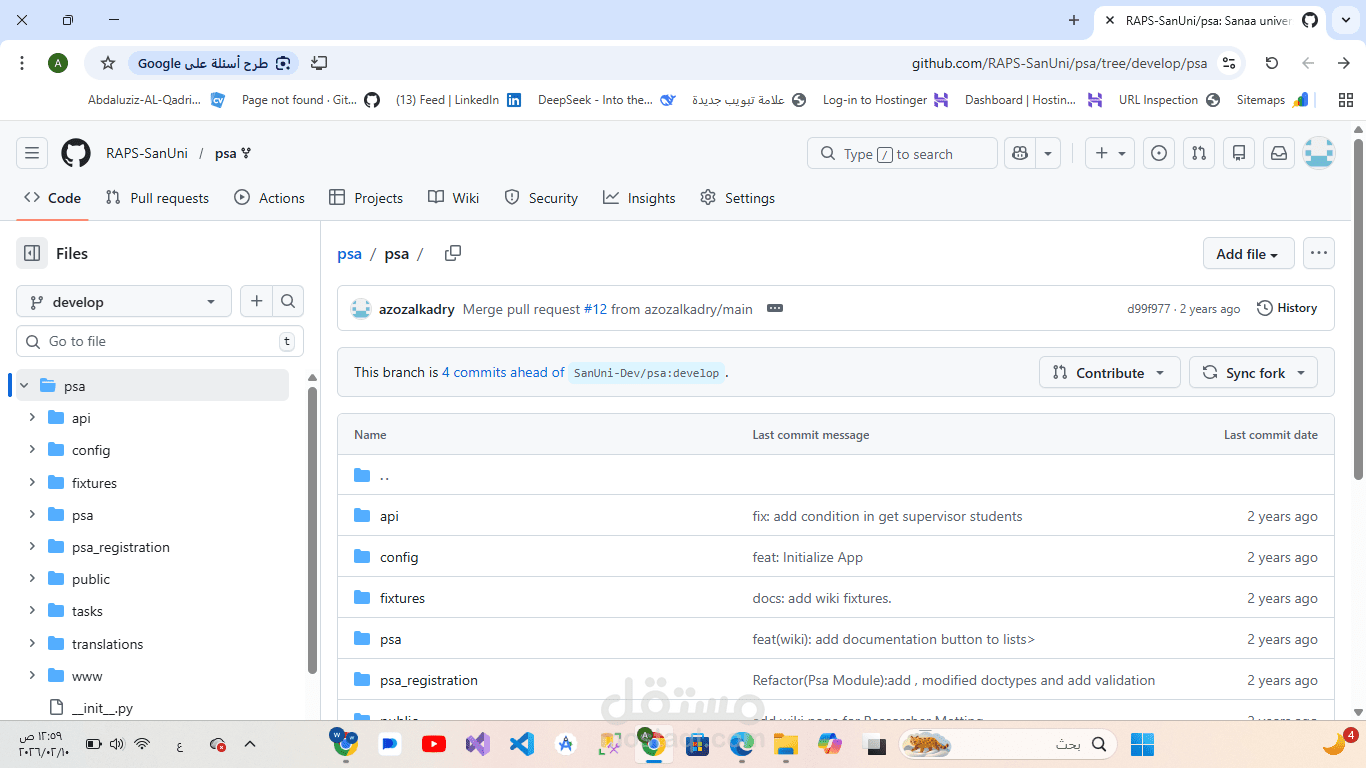Click the Go to file search field
1366x768 pixels.
(x=160, y=341)
